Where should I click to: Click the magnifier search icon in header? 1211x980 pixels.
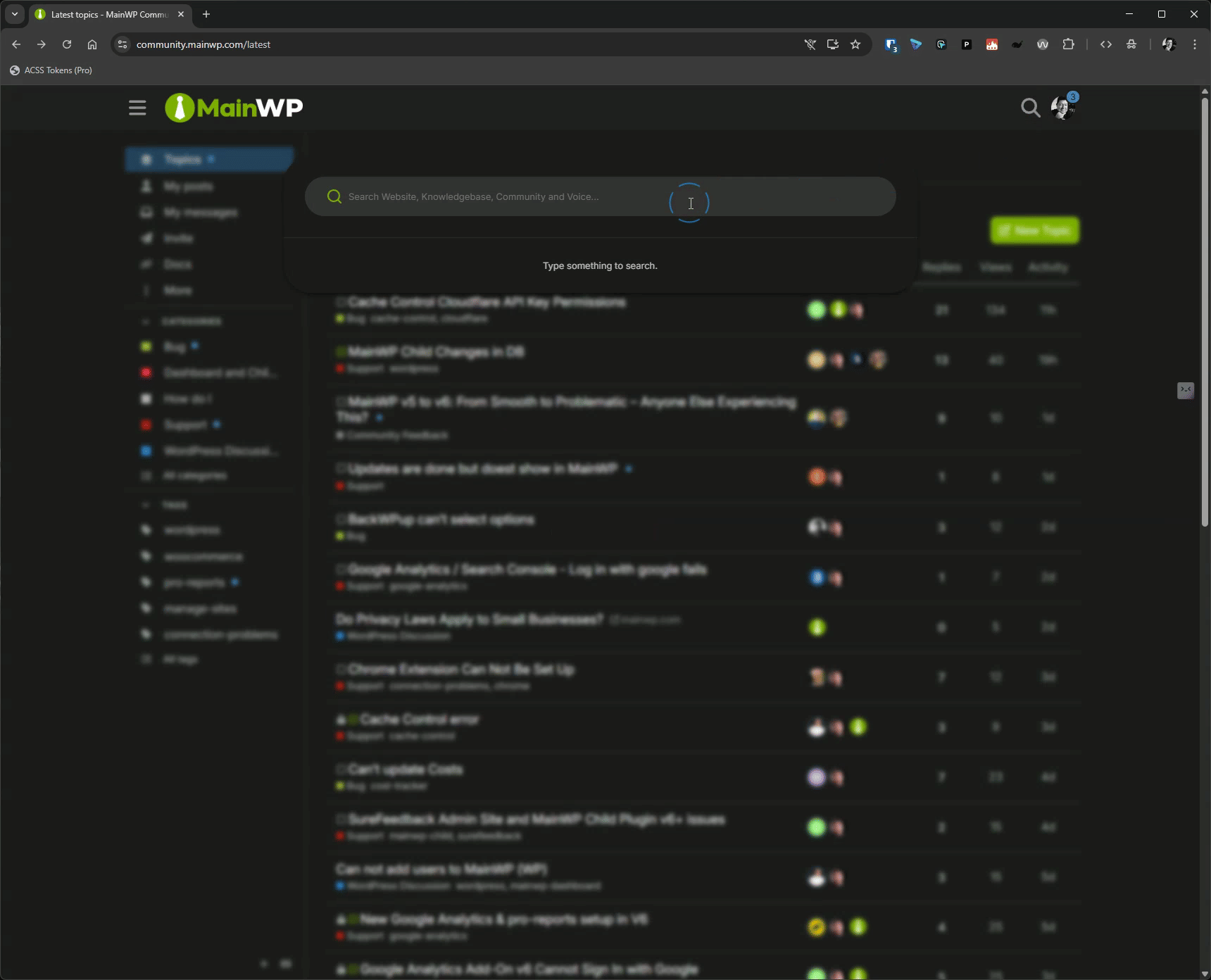click(1030, 108)
